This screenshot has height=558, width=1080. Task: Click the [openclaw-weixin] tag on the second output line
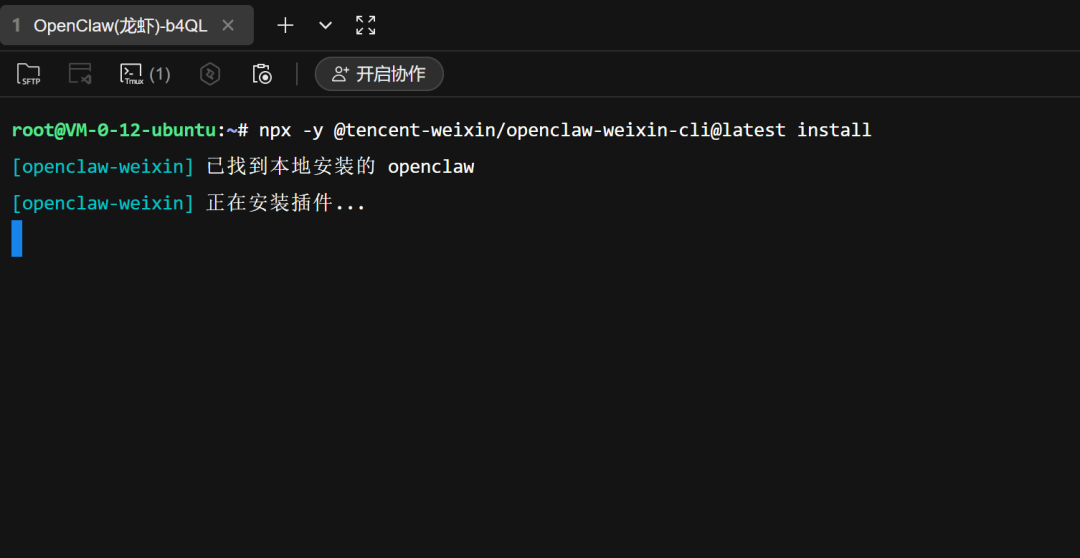point(103,204)
